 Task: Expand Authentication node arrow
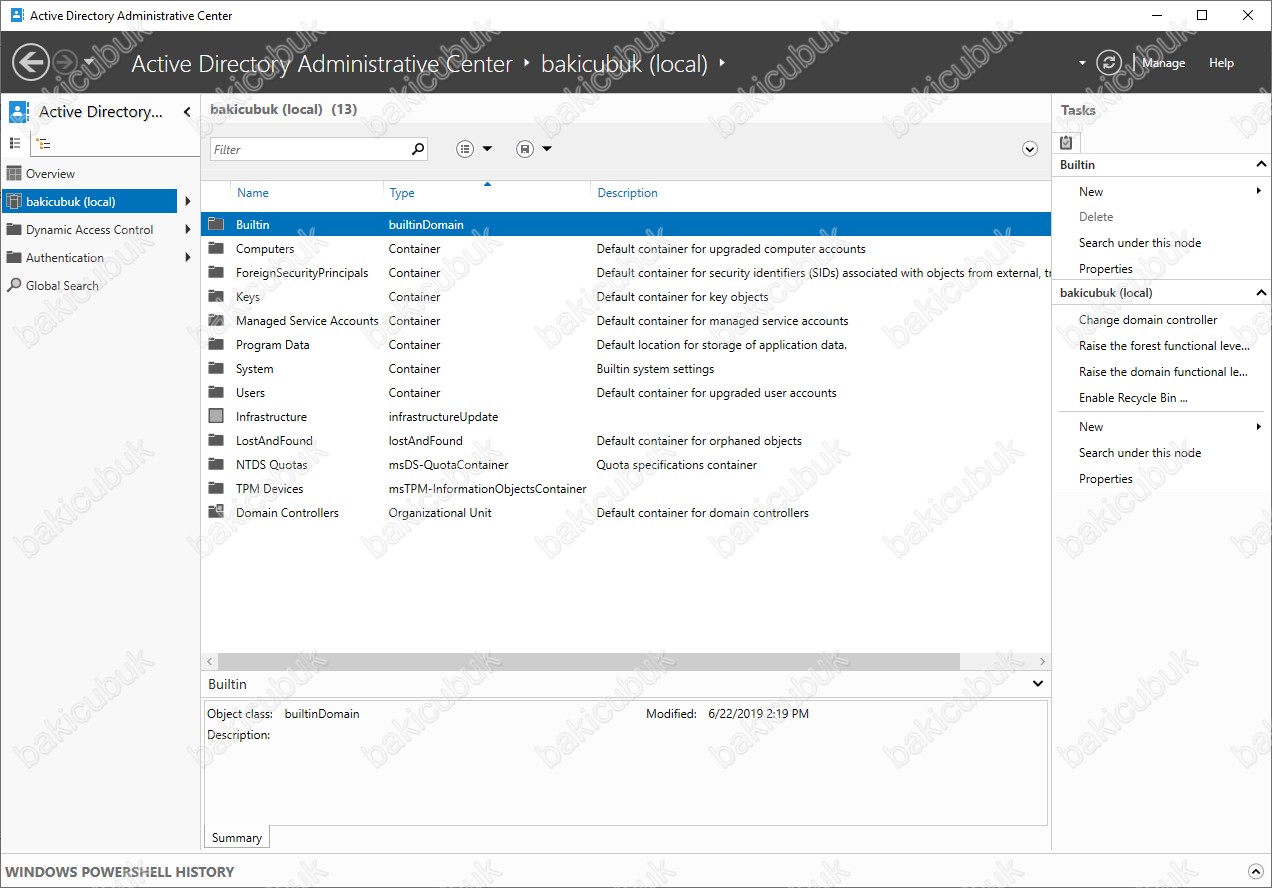(x=187, y=258)
